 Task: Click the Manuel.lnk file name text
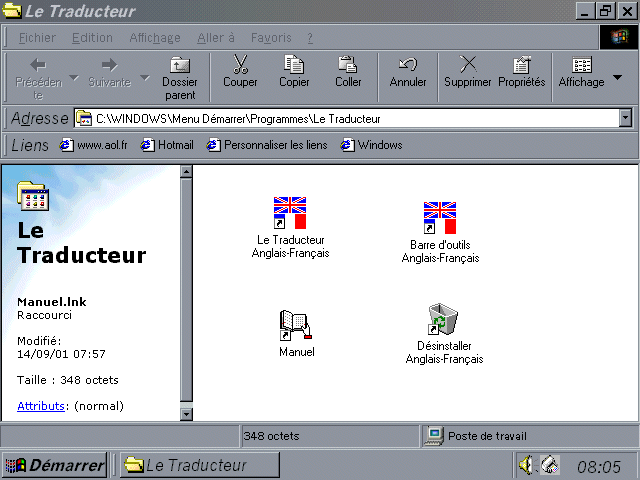pyautogui.click(x=52, y=302)
